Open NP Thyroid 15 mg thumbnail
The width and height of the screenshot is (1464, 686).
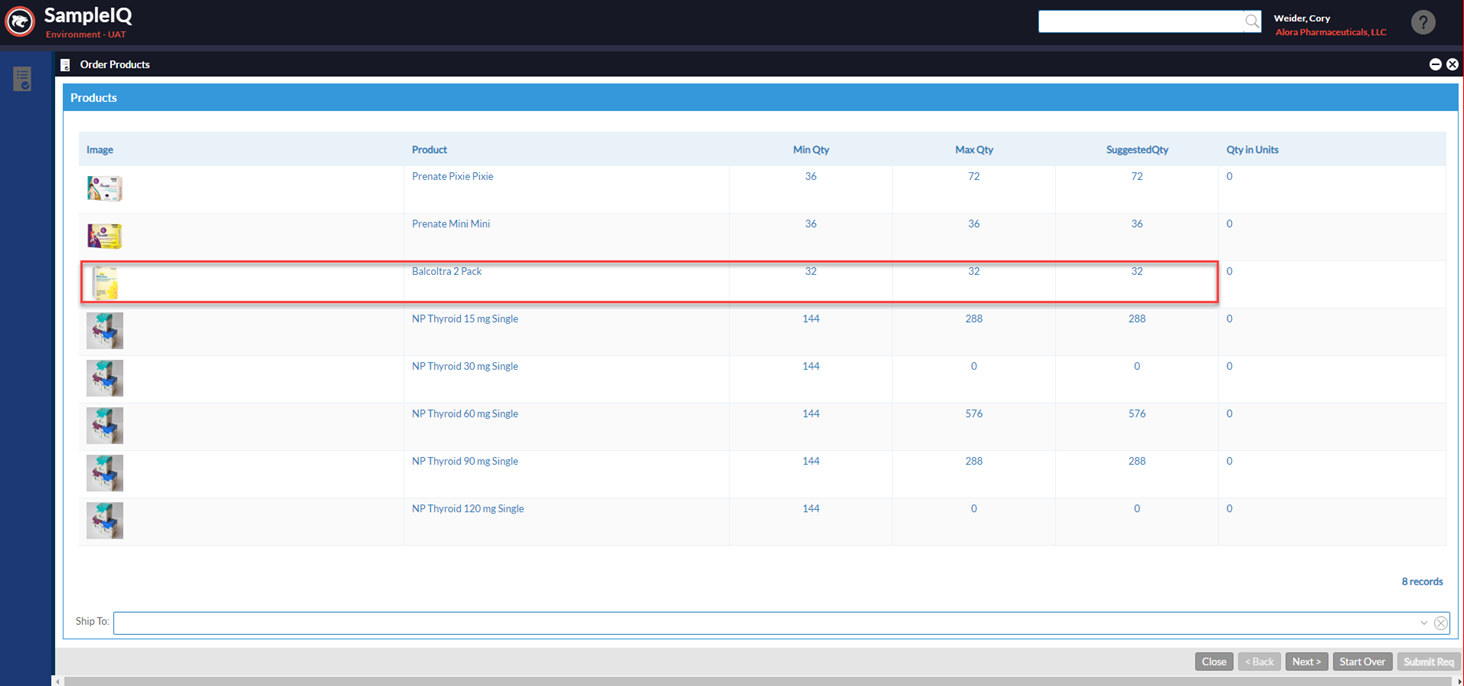click(104, 330)
